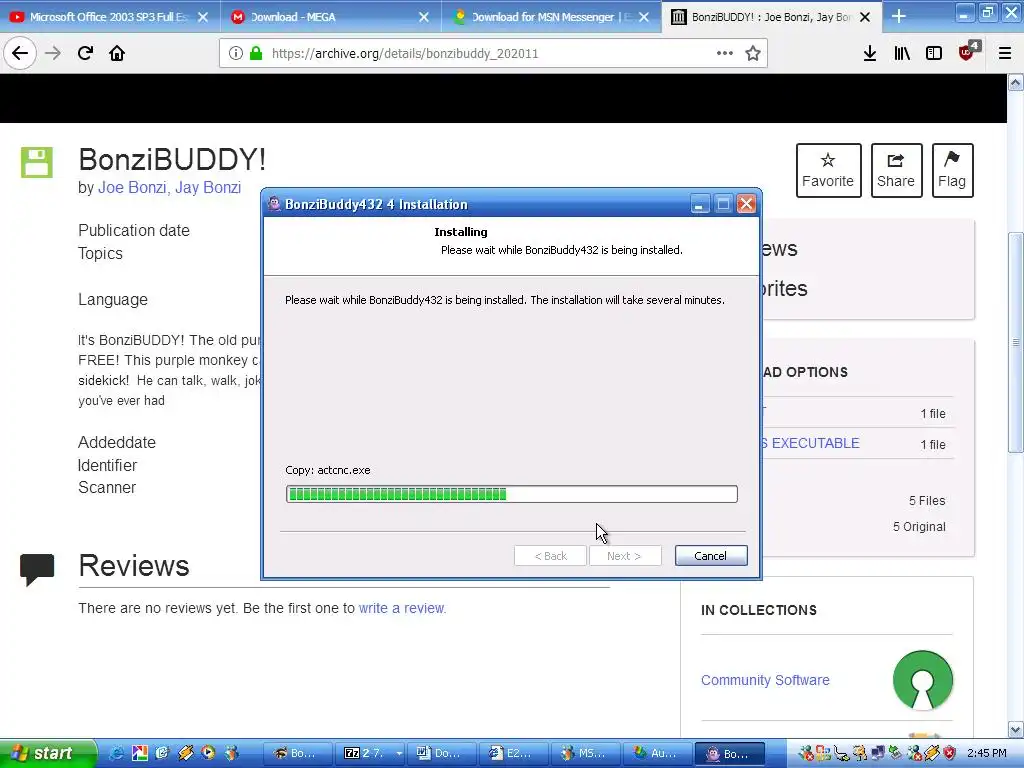The width and height of the screenshot is (1024, 768).
Task: Reload the current page
Action: click(x=85, y=54)
